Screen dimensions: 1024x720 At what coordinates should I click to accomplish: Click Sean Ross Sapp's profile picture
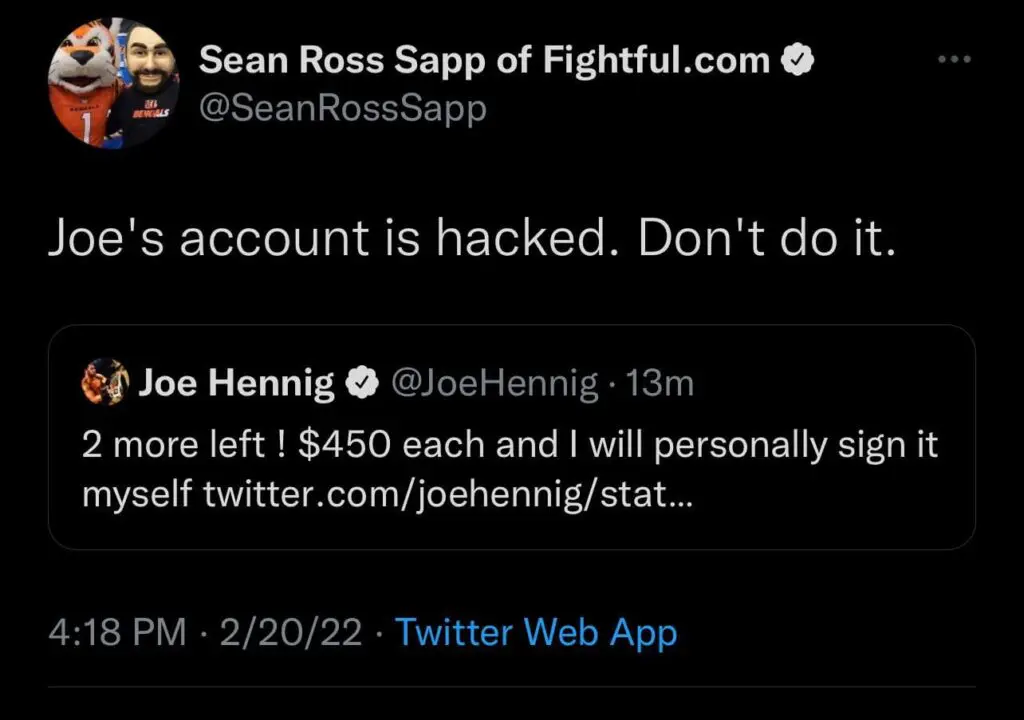(113, 84)
